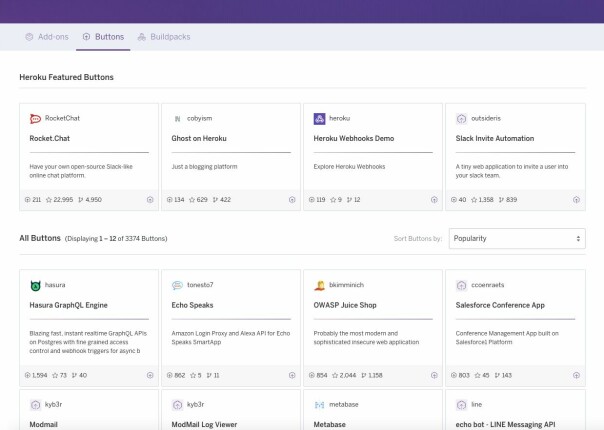The height and width of the screenshot is (430, 604).
Task: Click the 22,995 star count on Rocket.Chat
Action: point(63,200)
